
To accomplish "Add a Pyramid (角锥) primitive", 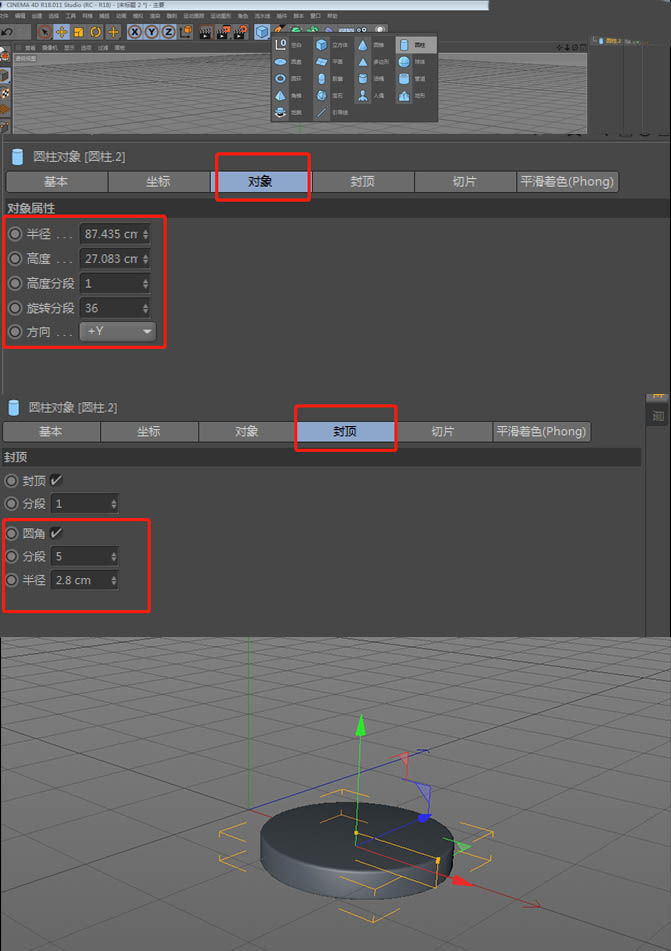I will [280, 95].
